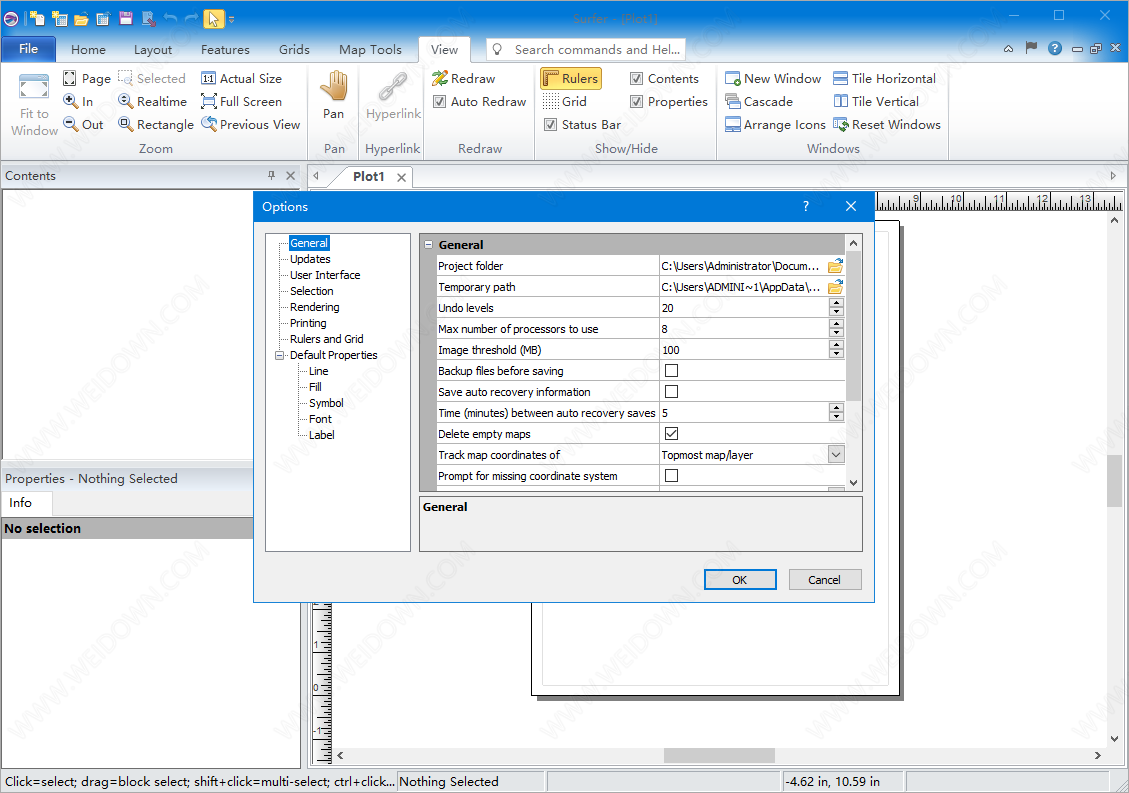Return to the Previous View
The height and width of the screenshot is (793, 1129).
click(x=251, y=125)
